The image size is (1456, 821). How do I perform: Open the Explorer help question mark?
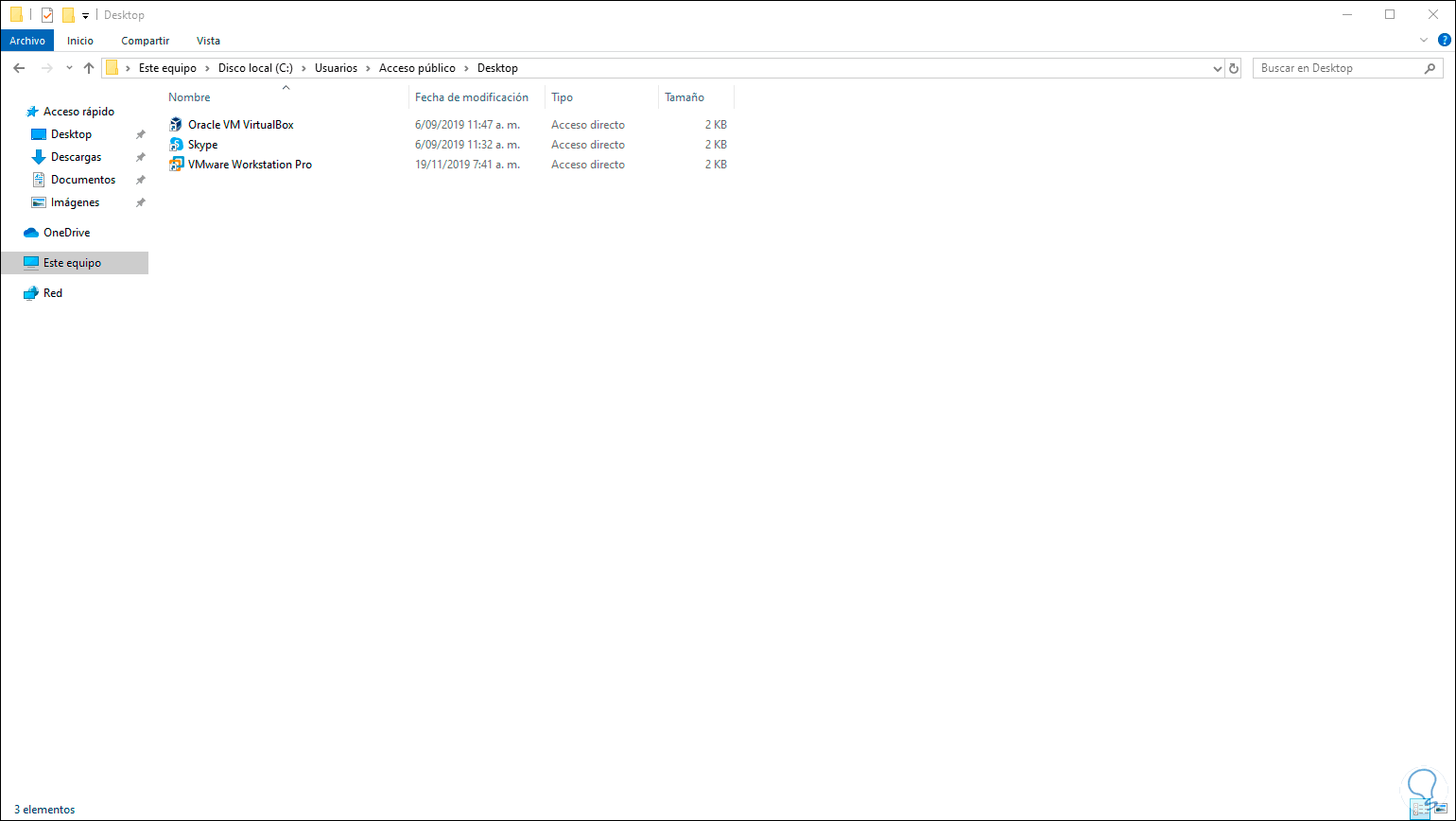pyautogui.click(x=1445, y=40)
